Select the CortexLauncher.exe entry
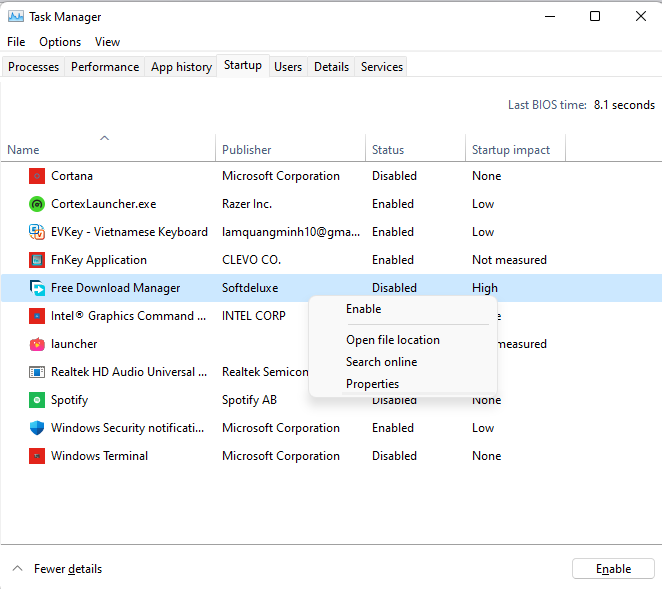This screenshot has width=662, height=589. [x=103, y=204]
